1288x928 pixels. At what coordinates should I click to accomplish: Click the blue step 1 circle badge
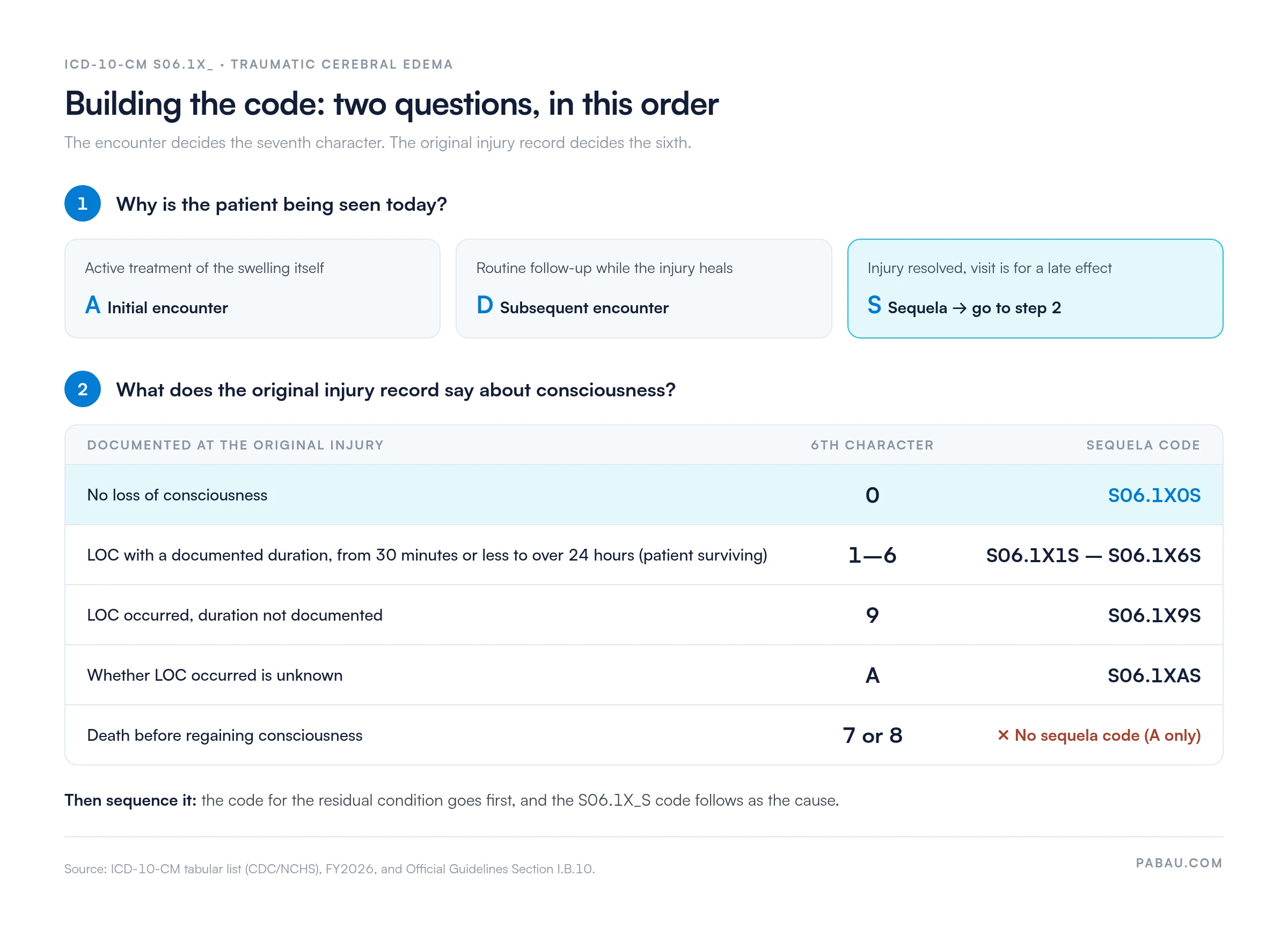point(82,203)
